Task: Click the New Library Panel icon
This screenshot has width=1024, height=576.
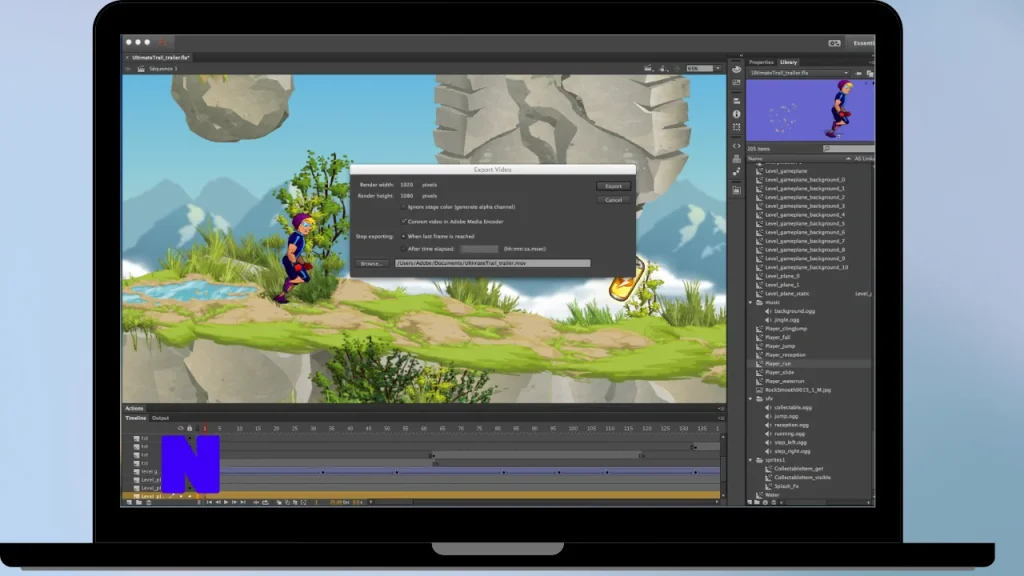Action: [869, 73]
